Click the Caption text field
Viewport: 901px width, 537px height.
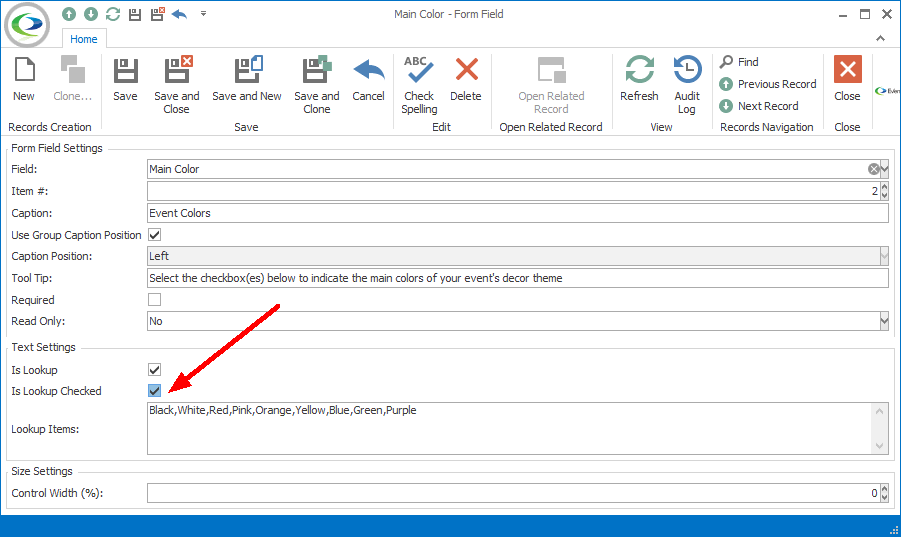[x=518, y=213]
